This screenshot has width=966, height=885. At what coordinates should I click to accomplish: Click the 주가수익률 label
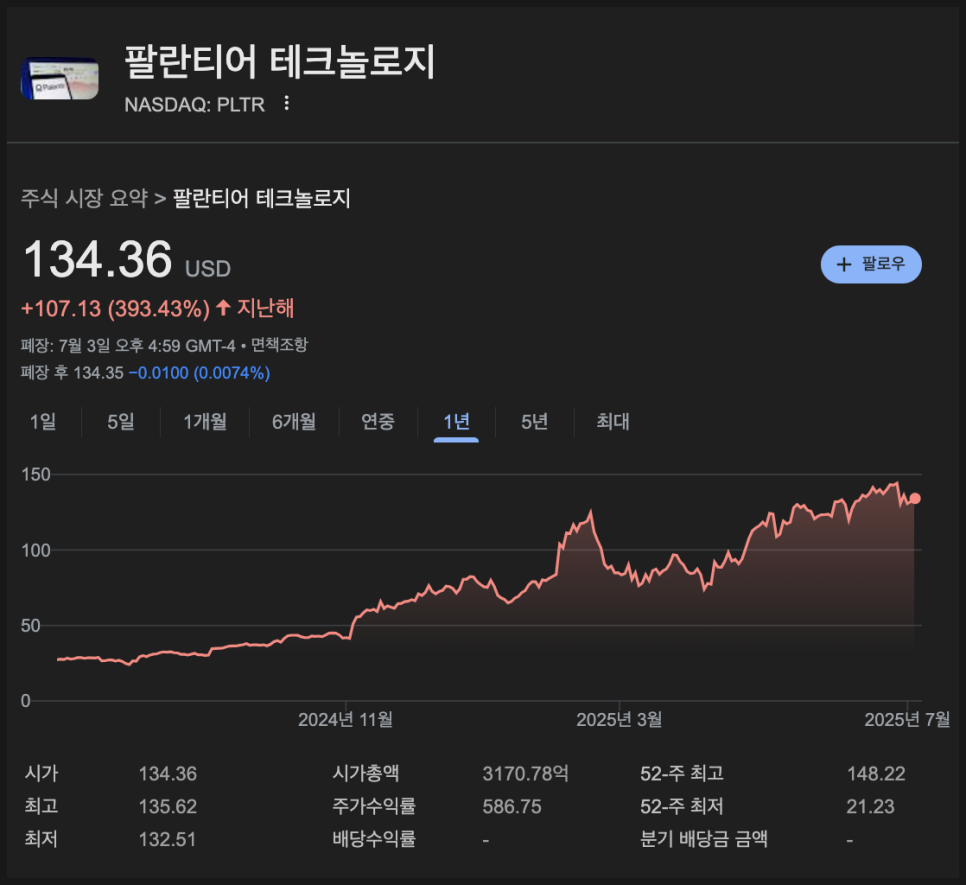[375, 806]
